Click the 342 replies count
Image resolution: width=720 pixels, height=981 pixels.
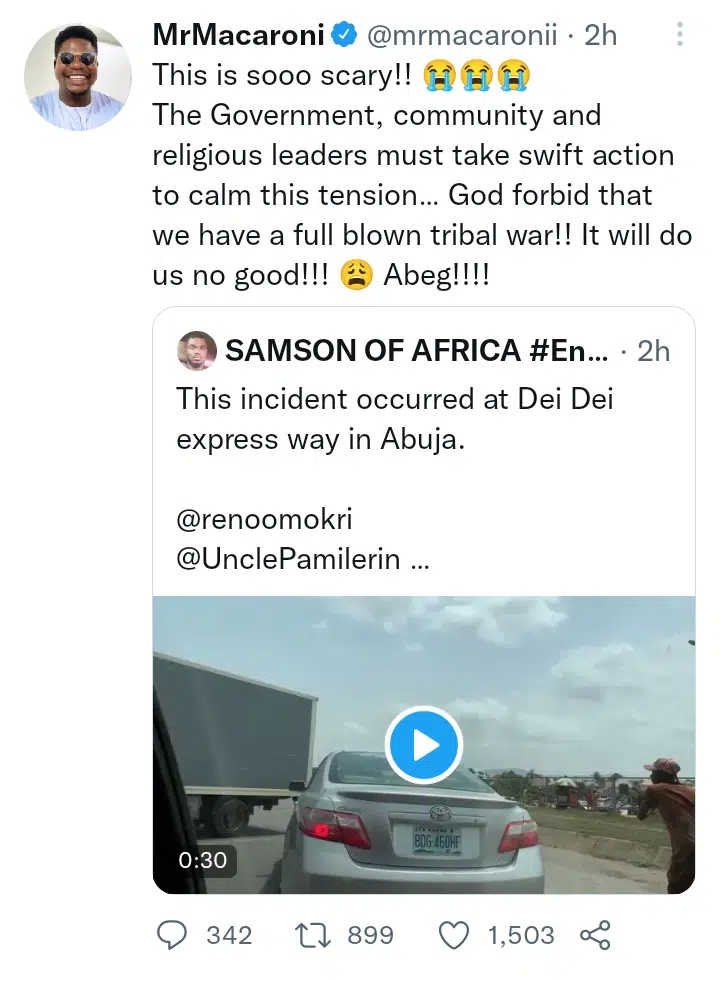229,935
